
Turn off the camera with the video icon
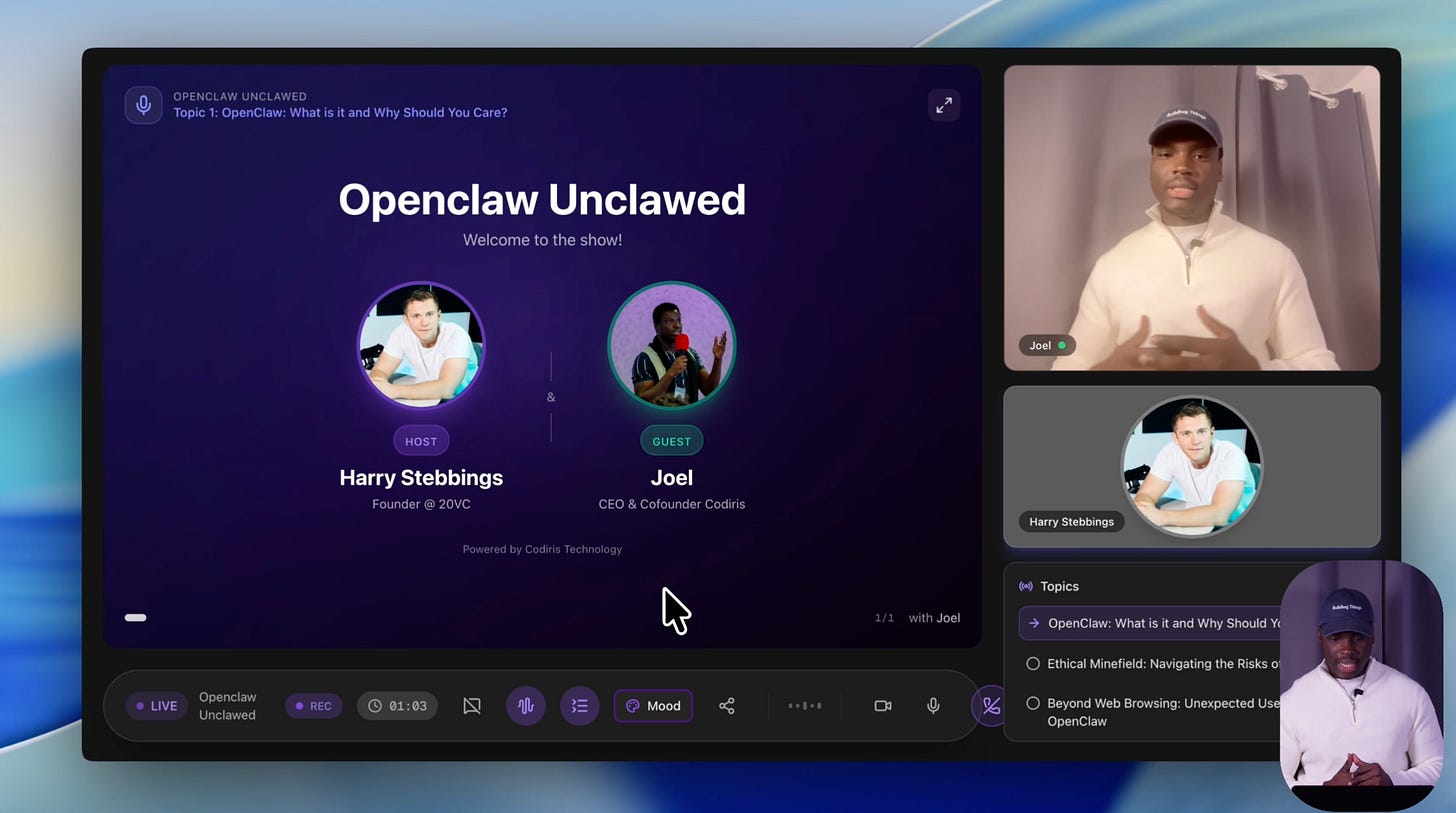tap(883, 706)
